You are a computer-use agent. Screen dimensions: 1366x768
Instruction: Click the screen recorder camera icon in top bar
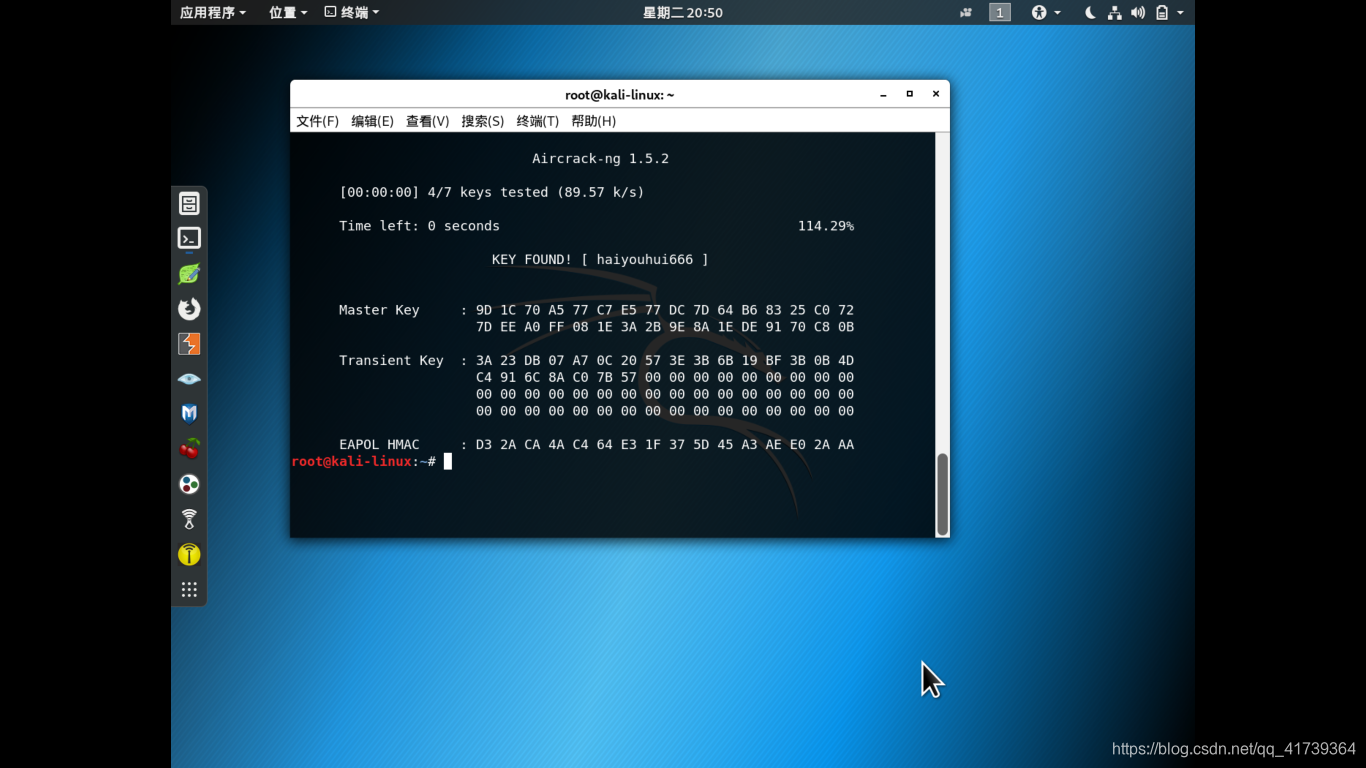(x=966, y=12)
